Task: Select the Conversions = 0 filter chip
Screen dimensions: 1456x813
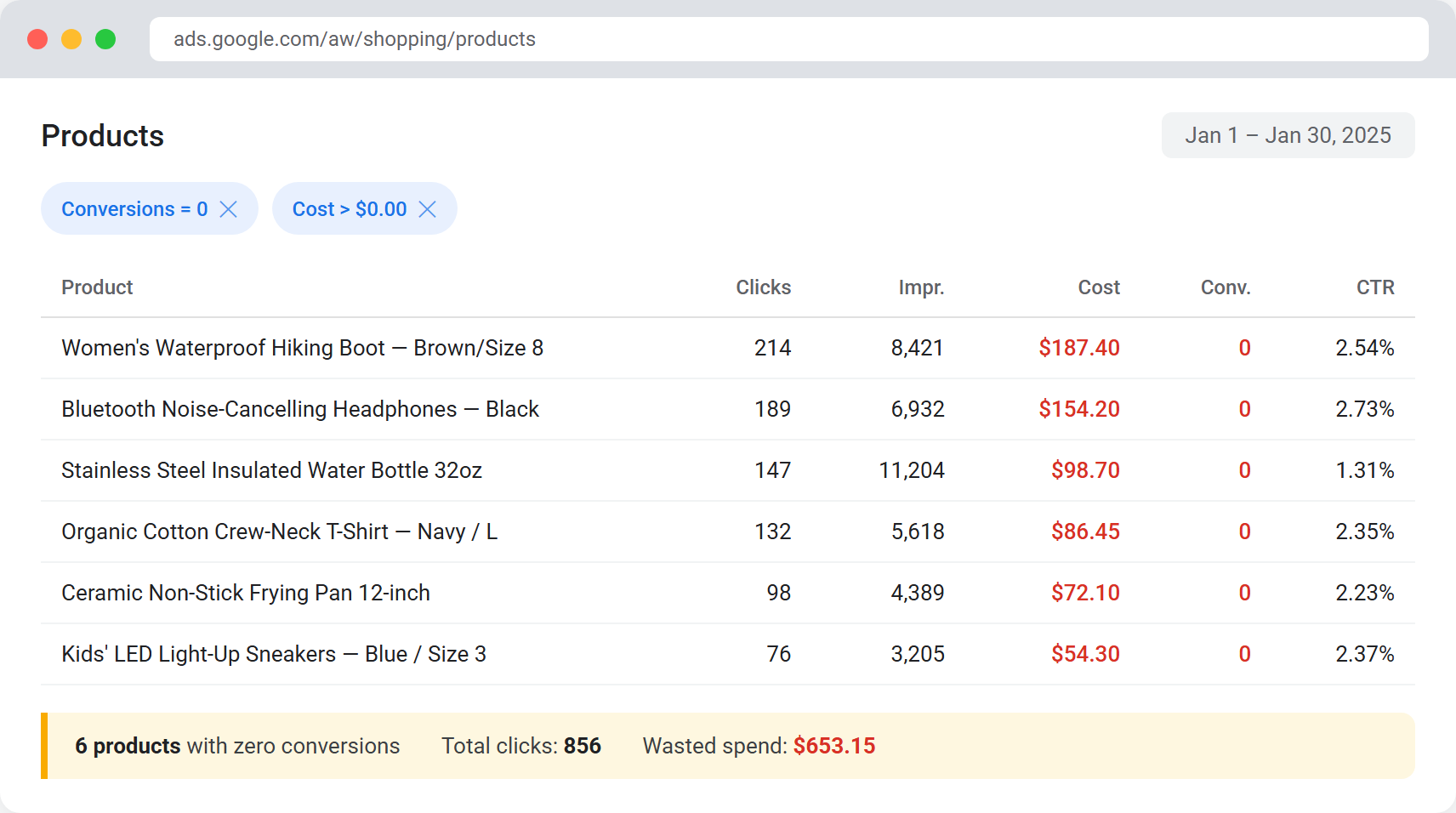Action: (134, 208)
